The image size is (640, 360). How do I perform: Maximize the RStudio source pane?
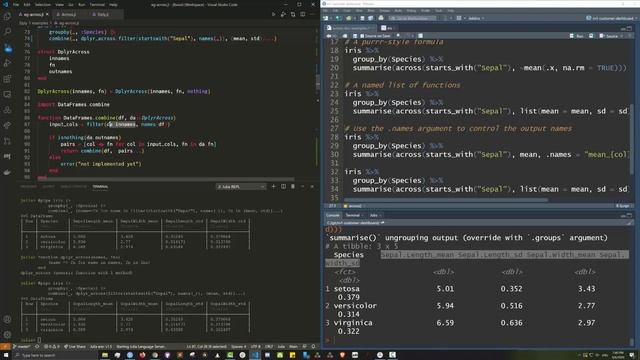coord(630,28)
